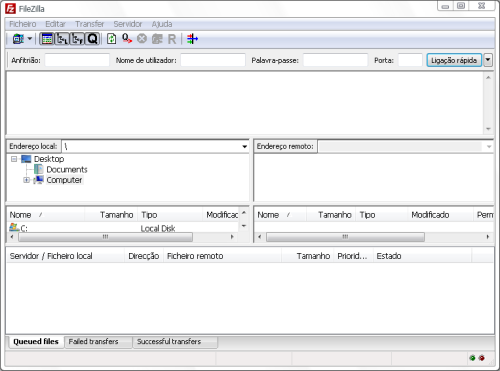Select Computer in the local tree
Viewport: 500px width, 371px height.
[64, 180]
